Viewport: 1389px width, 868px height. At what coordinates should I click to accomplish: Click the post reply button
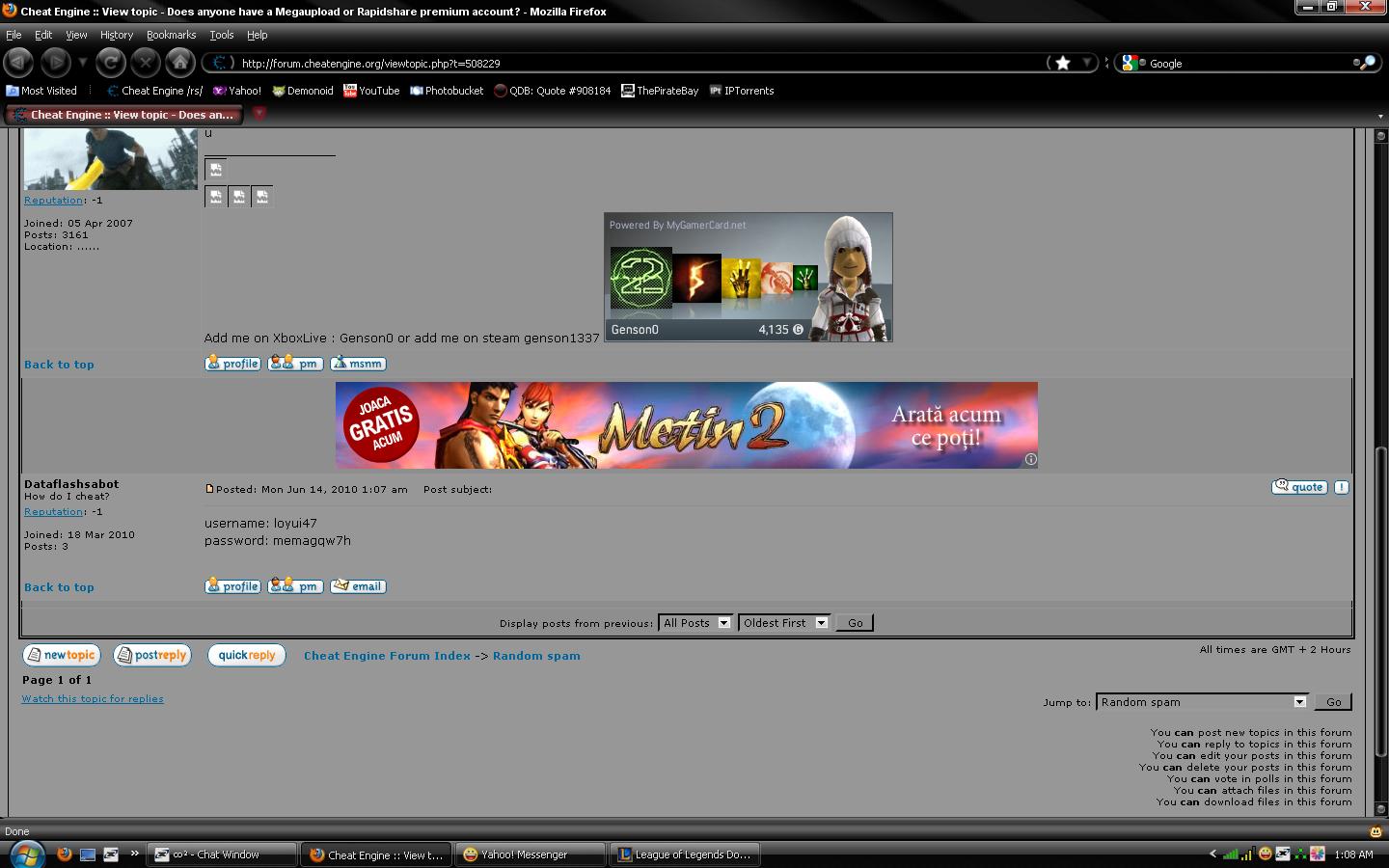(x=151, y=655)
